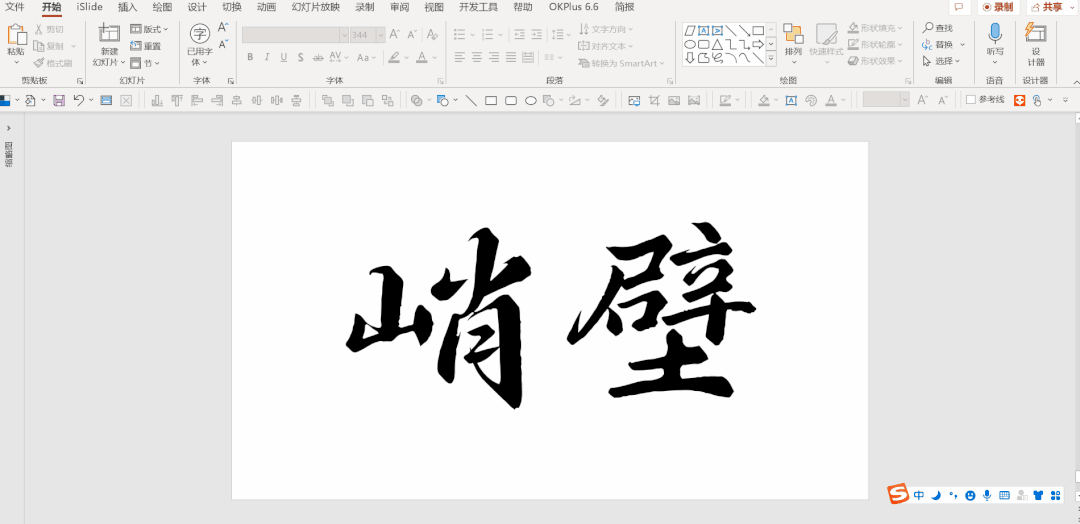Viewport: 1080px width, 524px height.
Task: Toggle Sogou punctuation mode icon
Action: pyautogui.click(x=954, y=495)
